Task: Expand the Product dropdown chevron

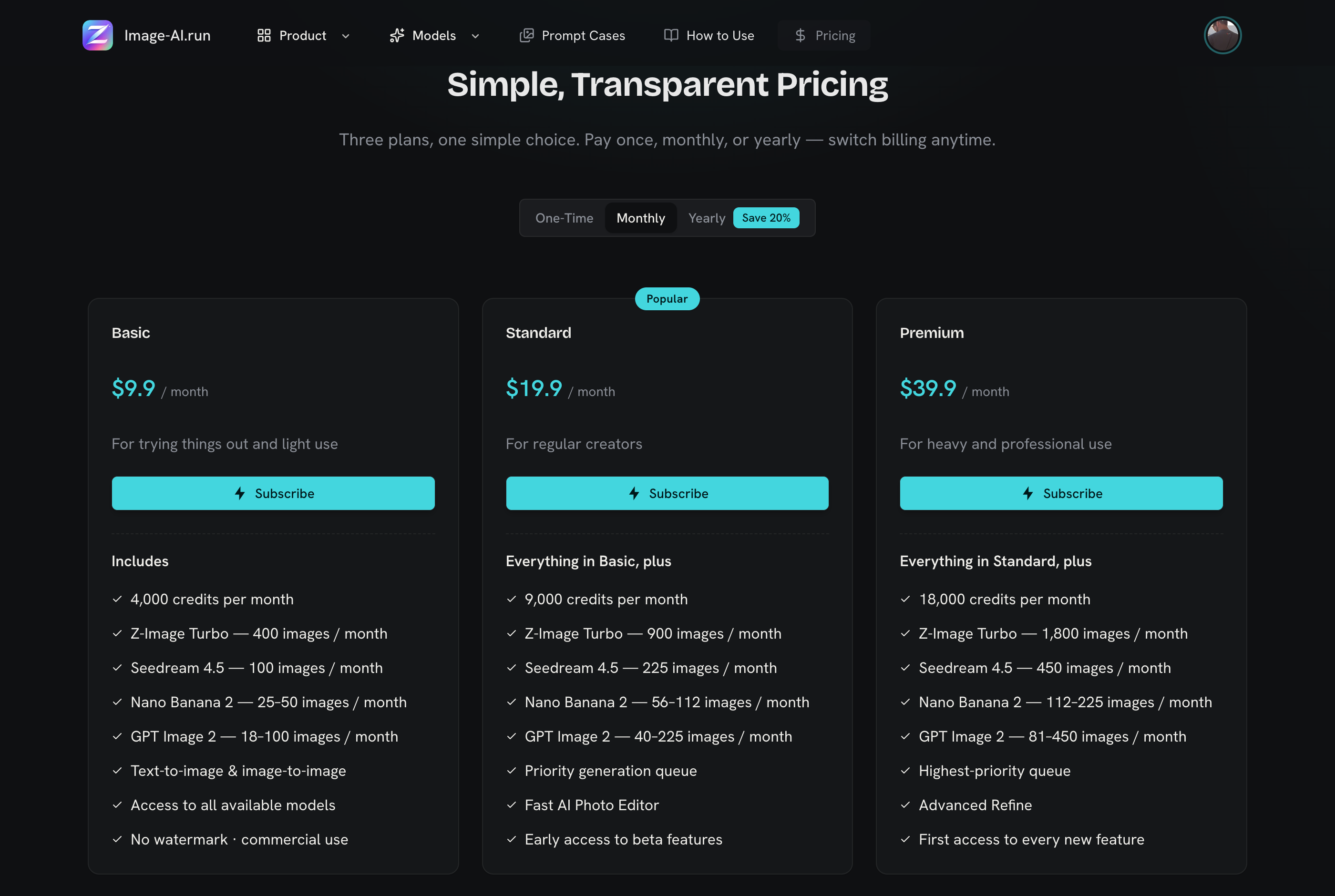Action: (346, 36)
